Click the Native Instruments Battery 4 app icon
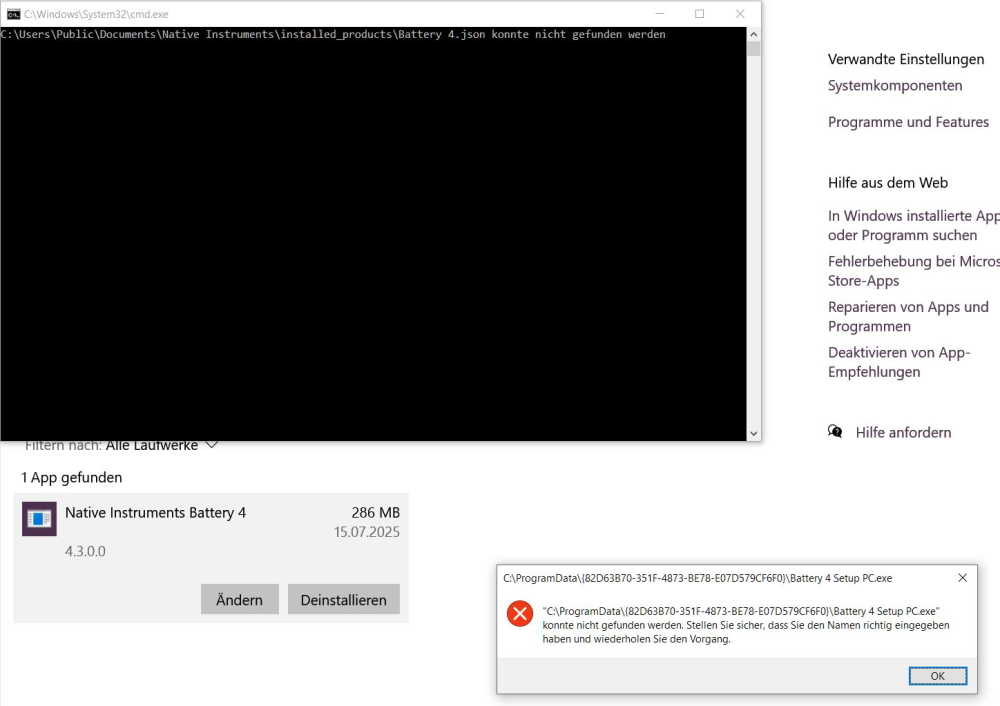 click(39, 518)
